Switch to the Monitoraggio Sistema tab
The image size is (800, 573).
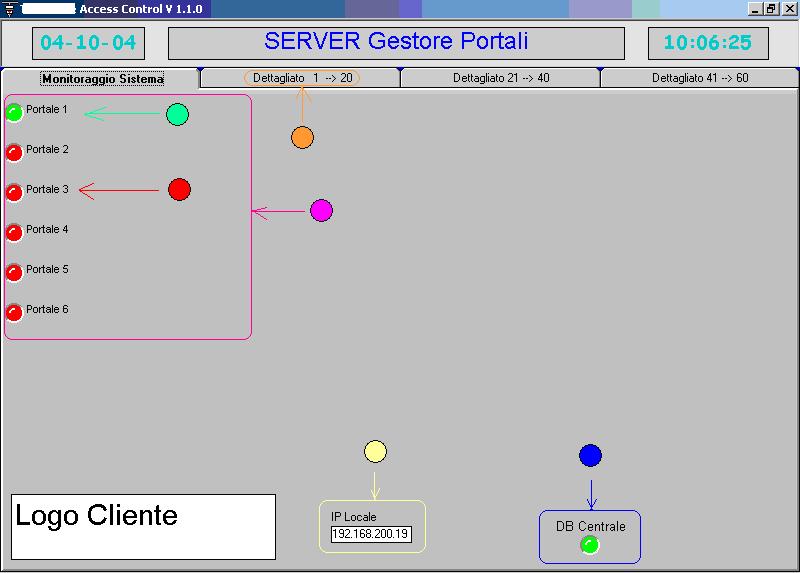point(103,79)
